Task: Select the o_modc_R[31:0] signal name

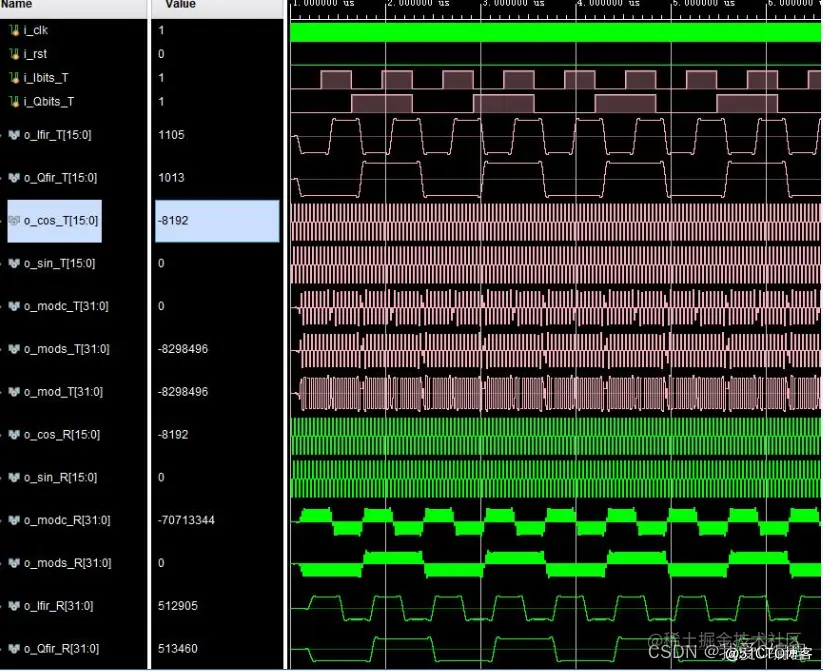Action: [x=67, y=520]
